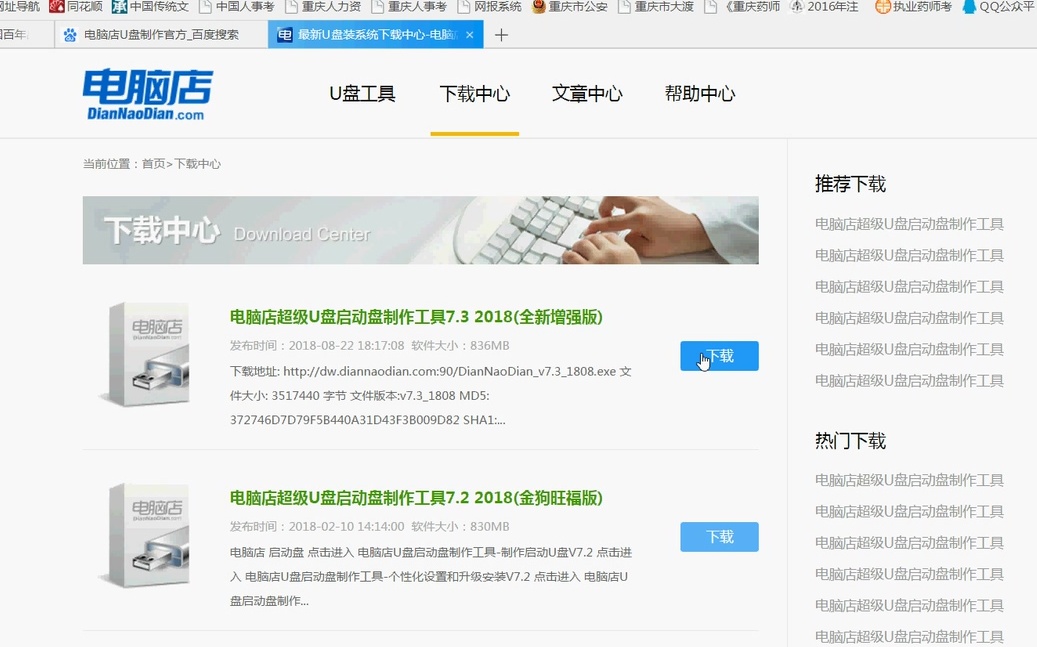The image size is (1037, 647).
Task: Click the 下载 button for version 7.2
Action: (719, 537)
